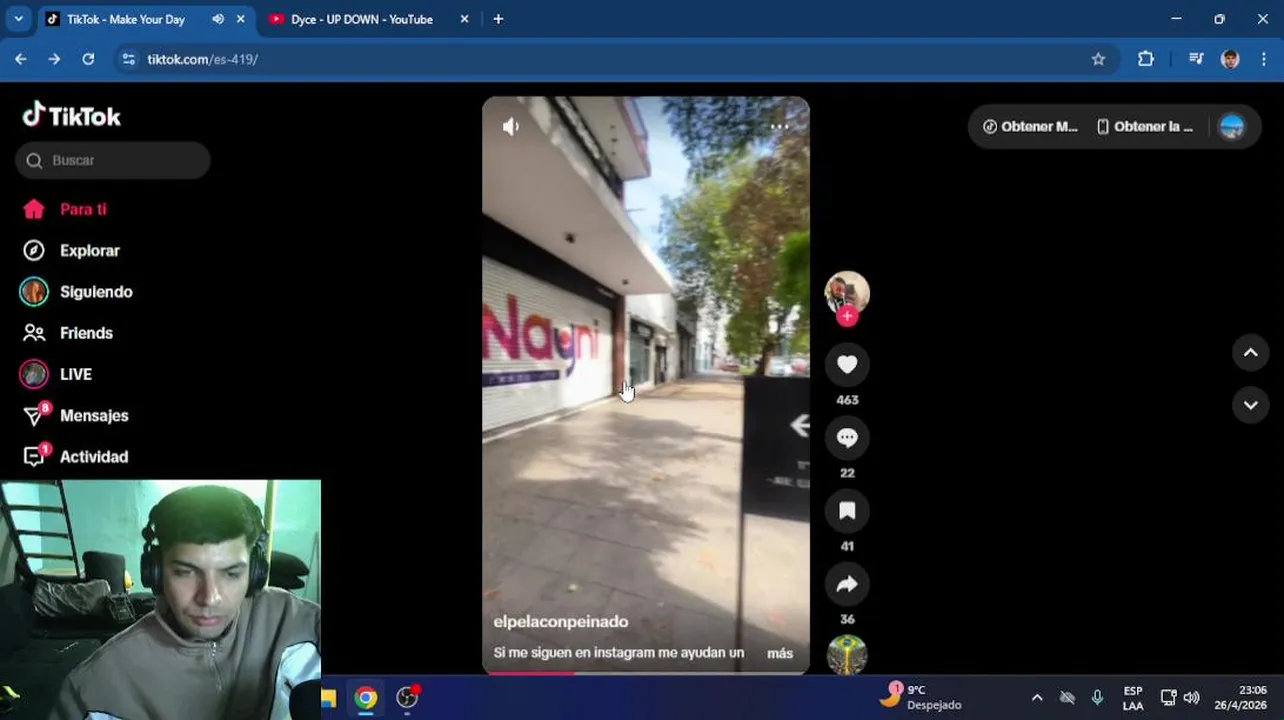
Task: Expand the caption with 'más'
Action: pyautogui.click(x=780, y=653)
